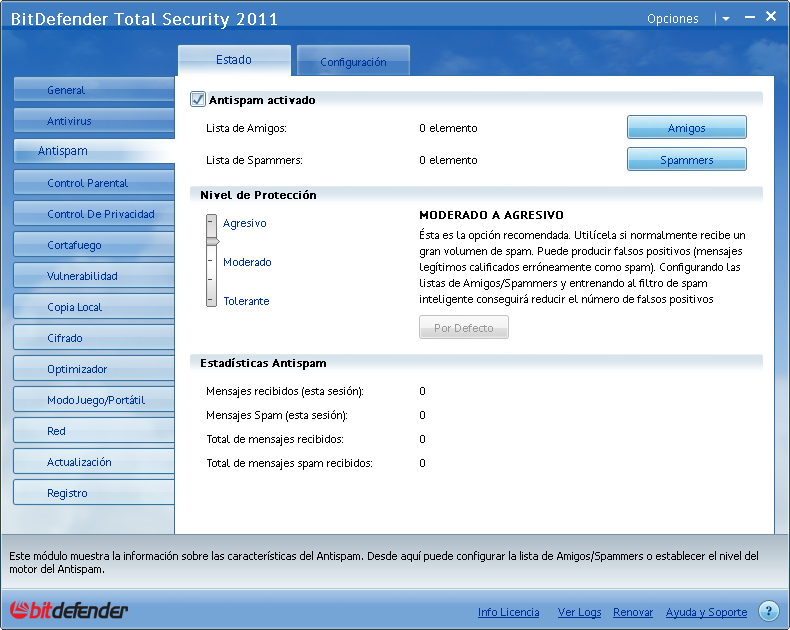Screen dimensions: 790x630
Task: Switch to the Configuración tab
Action: click(x=353, y=62)
